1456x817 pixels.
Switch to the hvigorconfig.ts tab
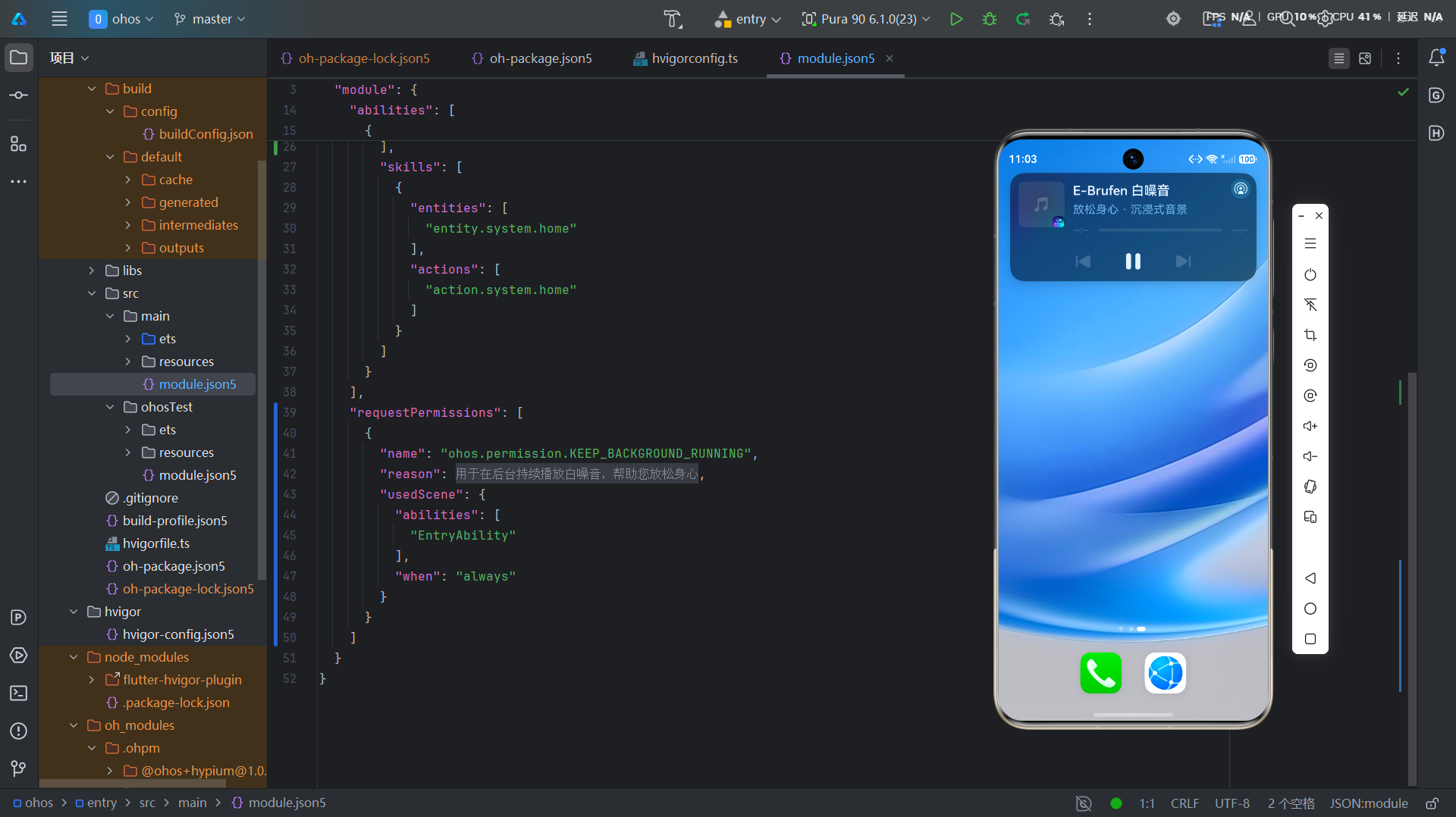coord(686,58)
